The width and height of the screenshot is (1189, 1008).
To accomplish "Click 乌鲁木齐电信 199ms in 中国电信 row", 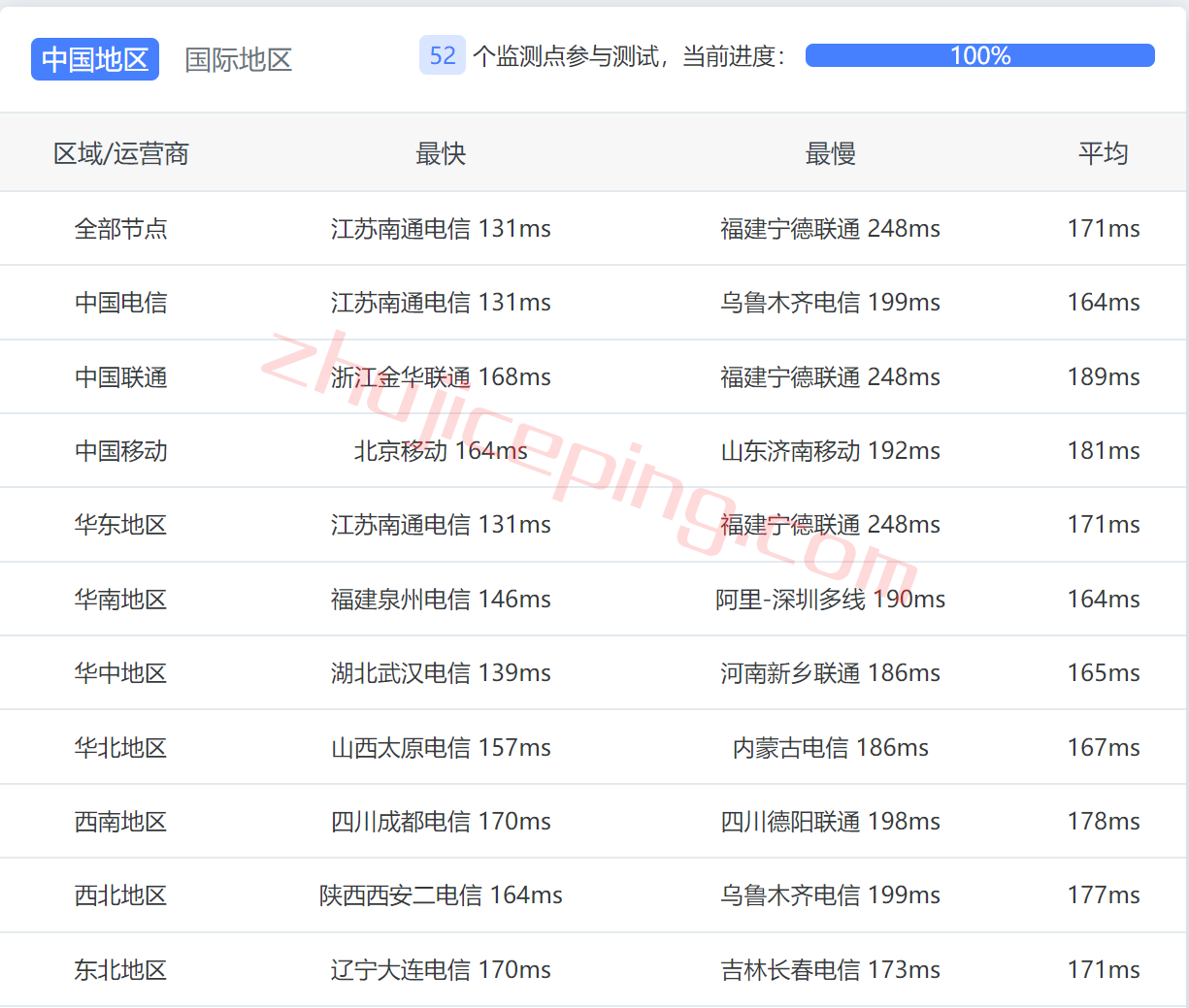I will click(x=830, y=303).
